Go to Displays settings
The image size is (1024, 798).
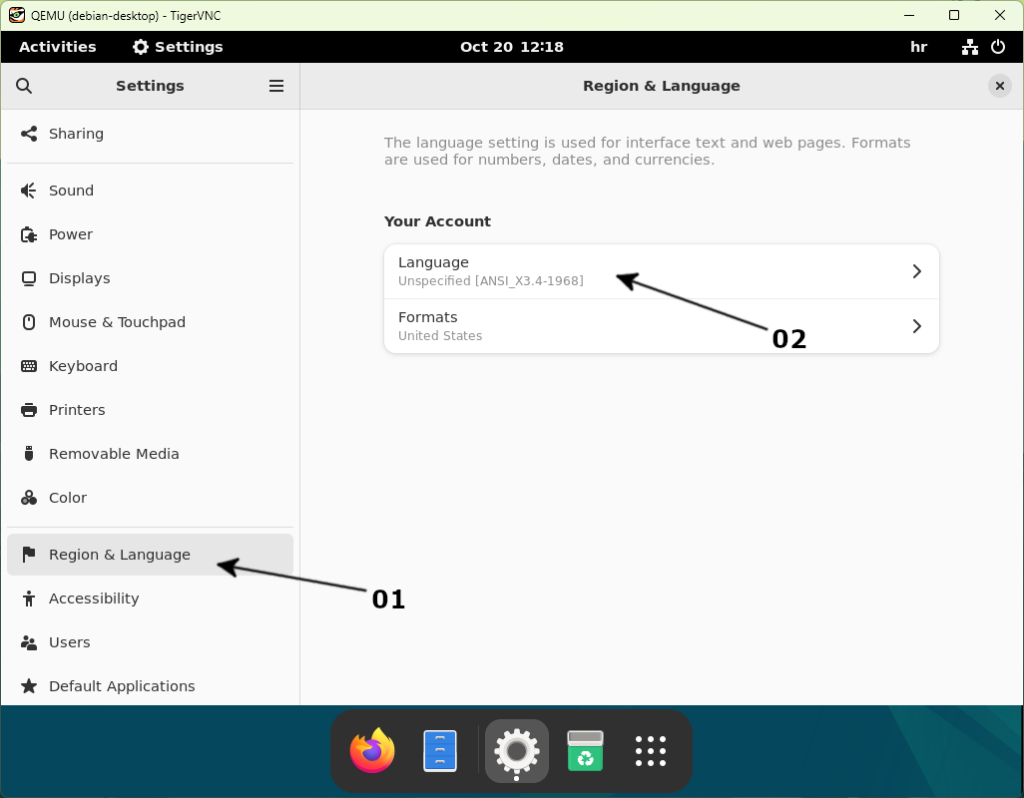[x=80, y=279]
